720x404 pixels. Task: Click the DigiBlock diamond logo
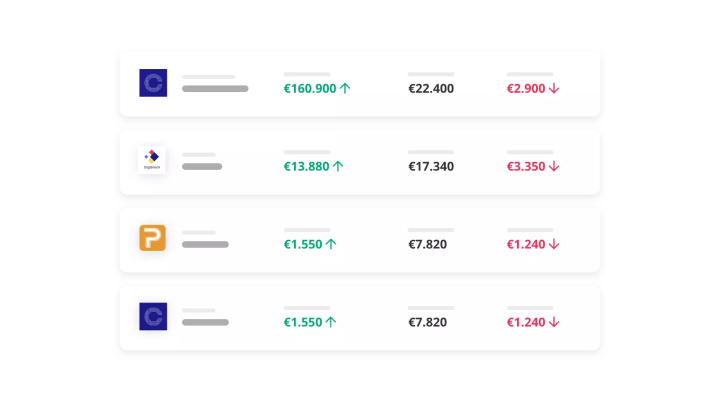coord(152,160)
